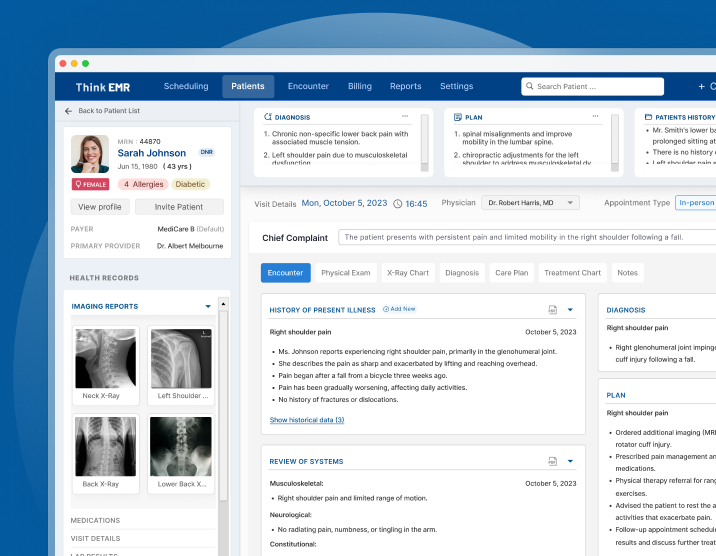Viewport: 716px width, 556px height.
Task: Click the back arrow to patient list
Action: click(x=68, y=111)
